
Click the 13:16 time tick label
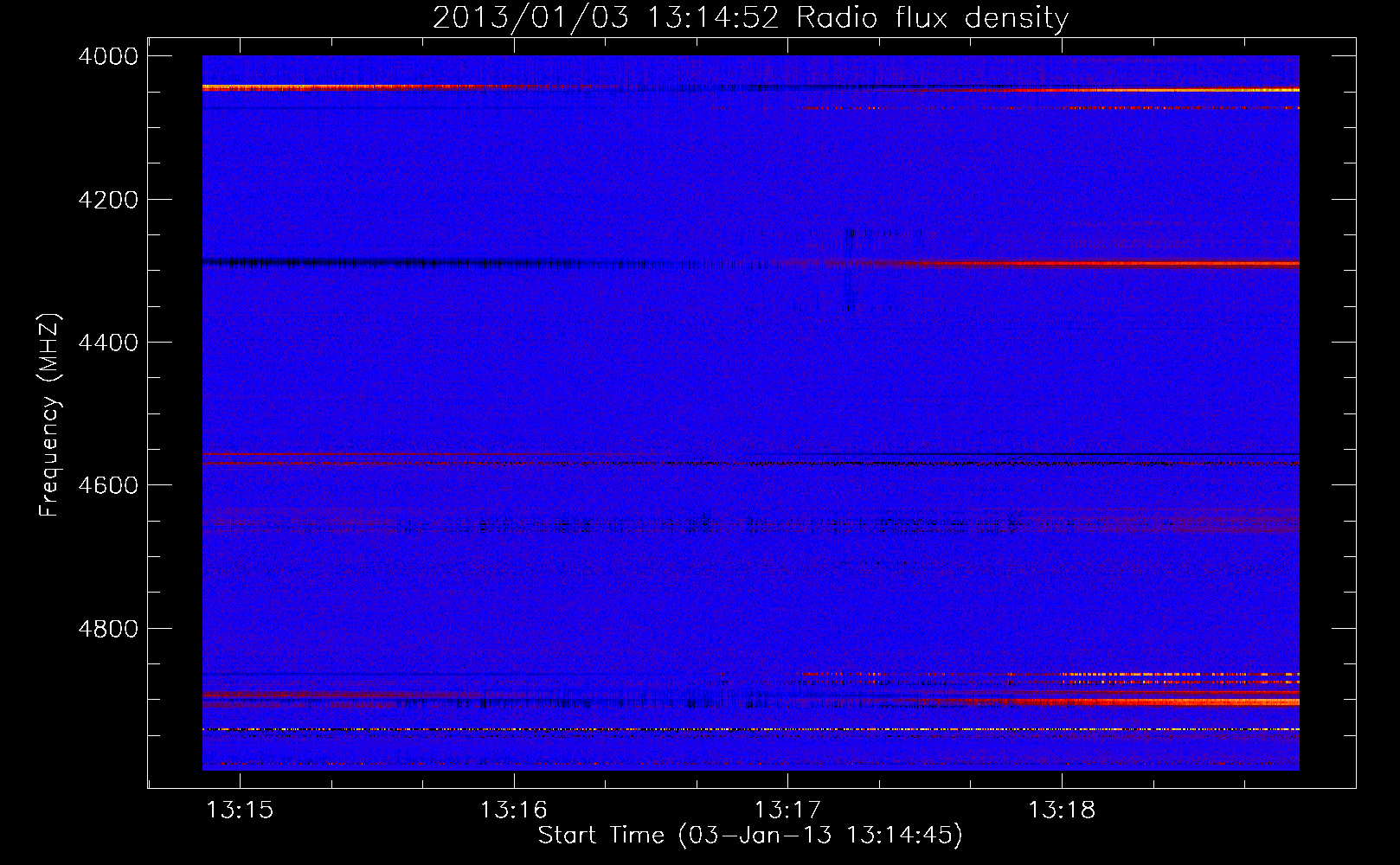tap(514, 810)
